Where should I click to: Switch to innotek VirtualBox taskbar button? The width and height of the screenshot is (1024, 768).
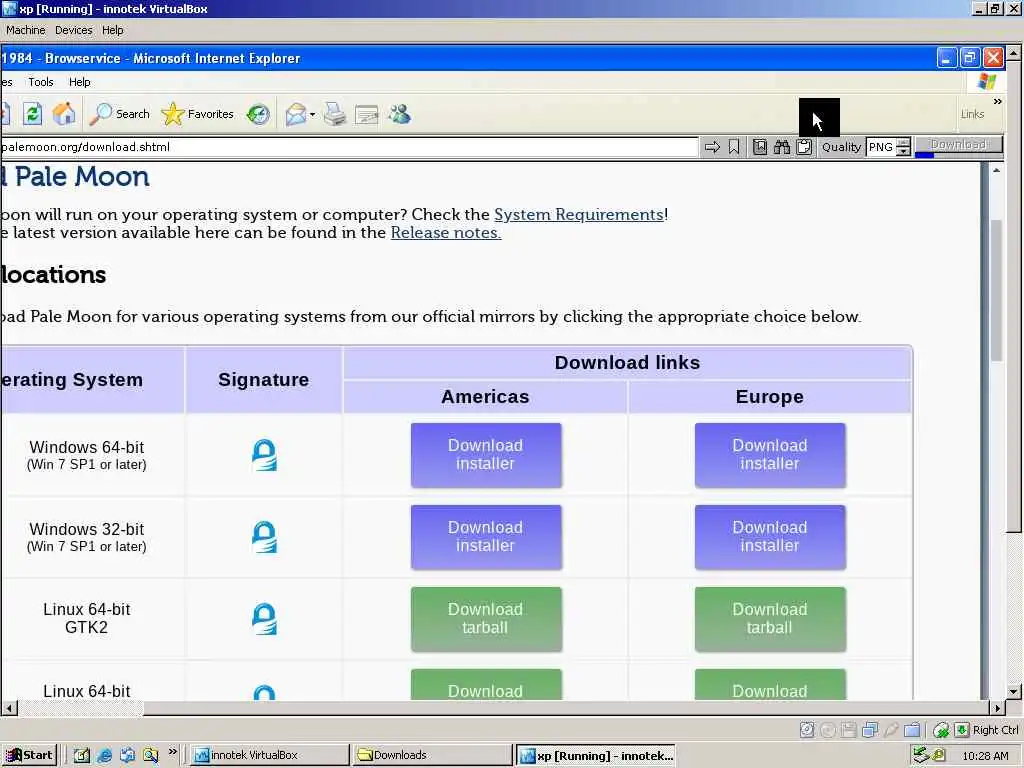coord(269,756)
